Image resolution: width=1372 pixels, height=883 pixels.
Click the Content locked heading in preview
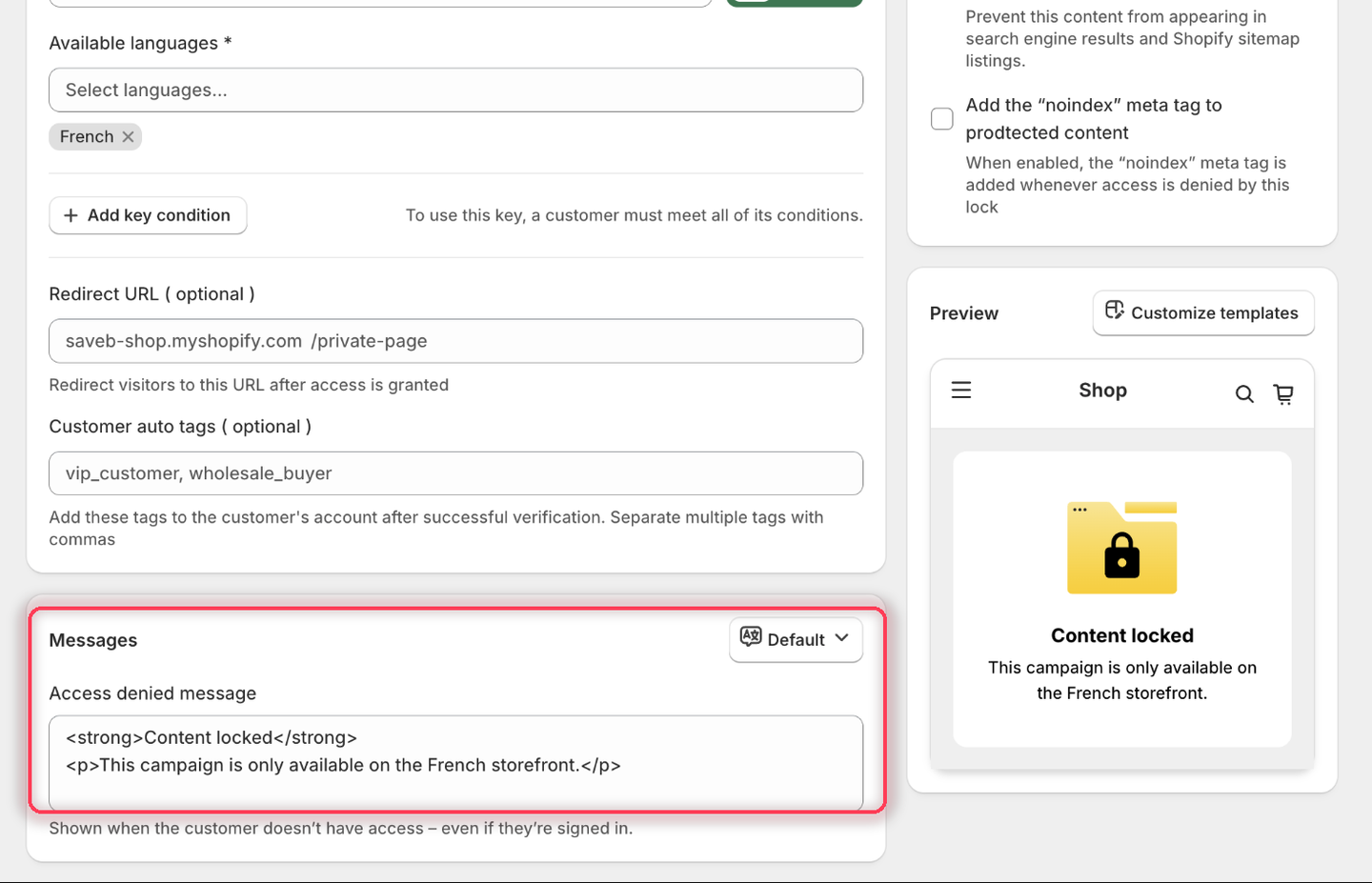coord(1122,635)
